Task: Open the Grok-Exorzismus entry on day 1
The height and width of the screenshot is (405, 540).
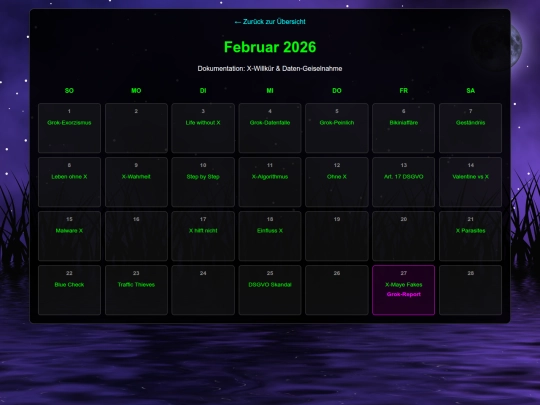Action: 69,123
